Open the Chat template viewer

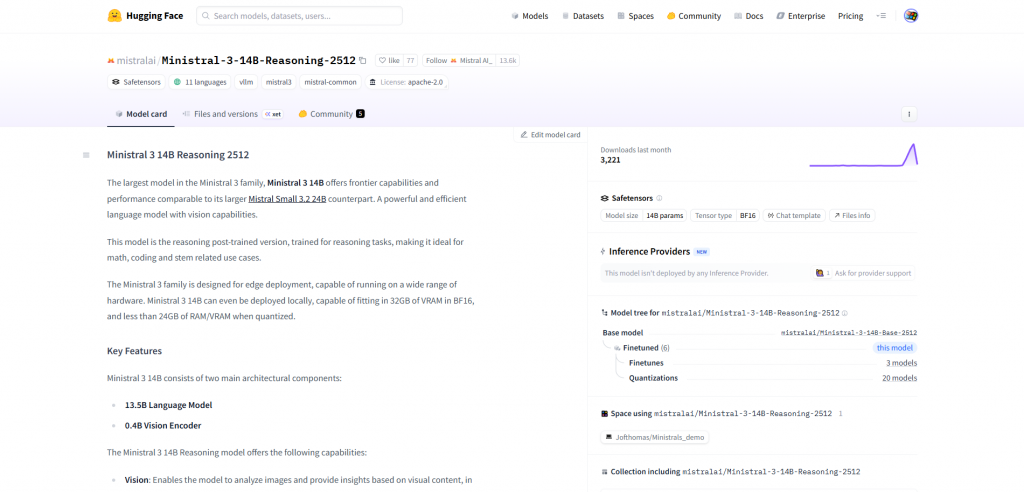click(795, 215)
